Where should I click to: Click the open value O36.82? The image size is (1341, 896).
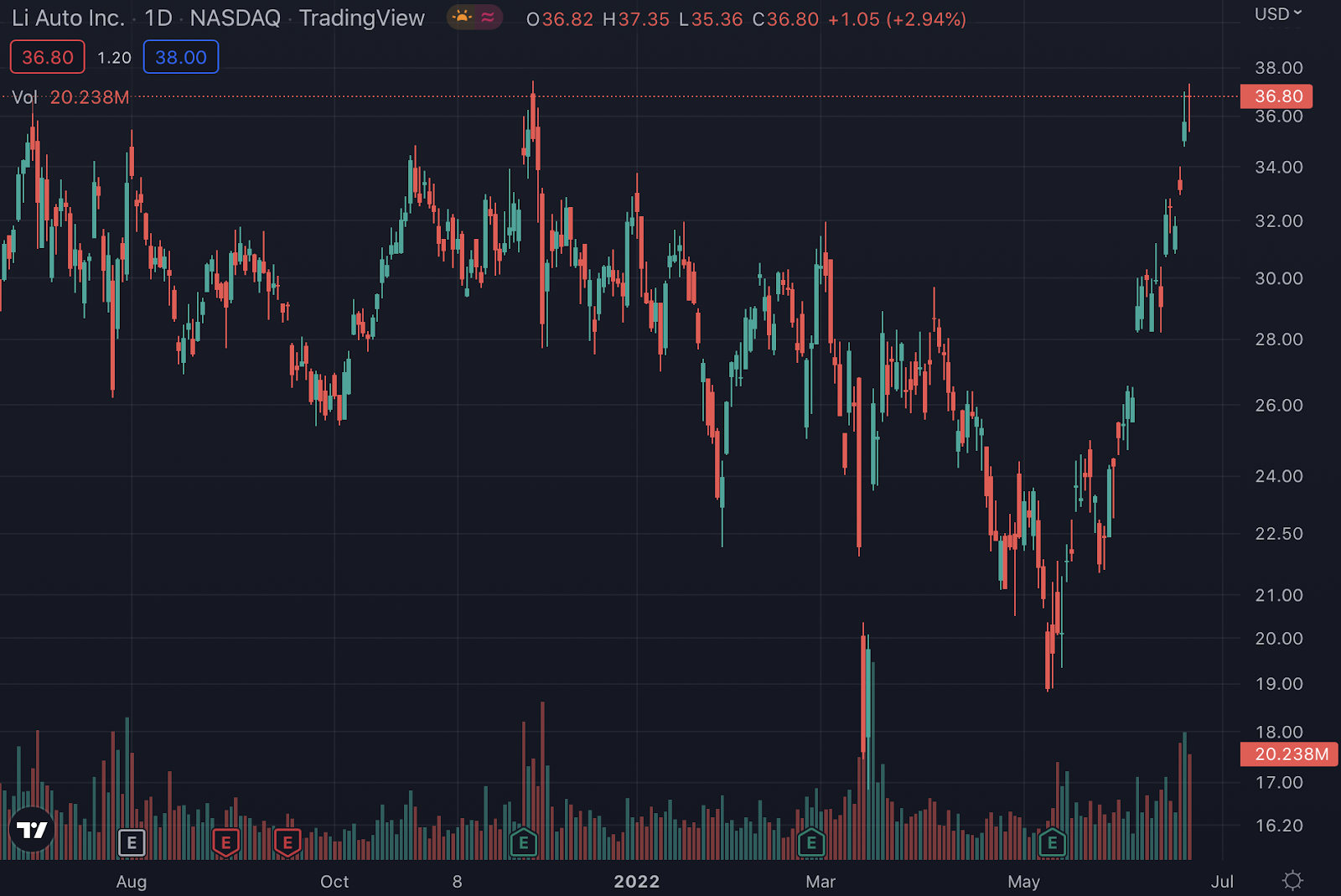[x=560, y=19]
